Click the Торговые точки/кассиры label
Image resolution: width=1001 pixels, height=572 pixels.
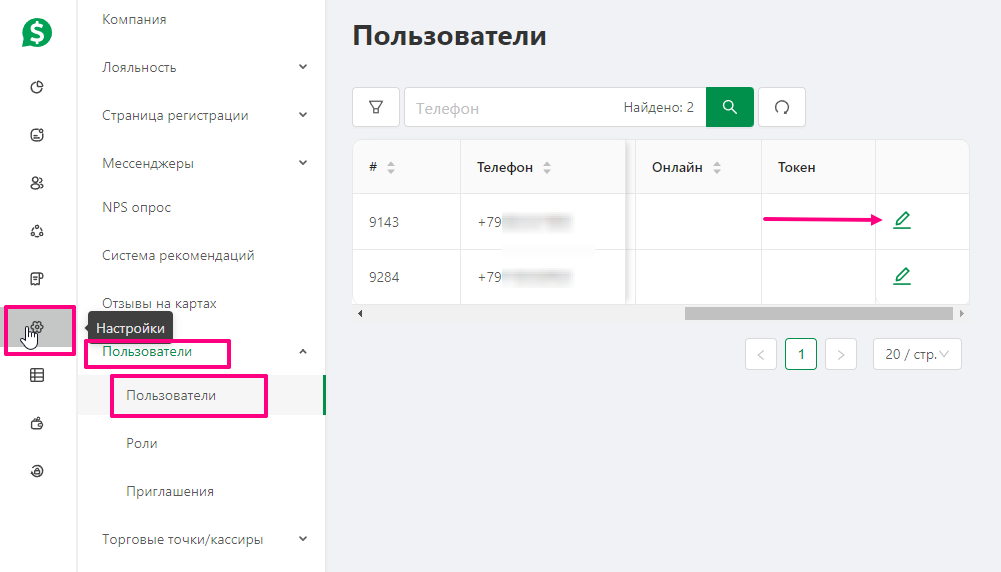[183, 539]
